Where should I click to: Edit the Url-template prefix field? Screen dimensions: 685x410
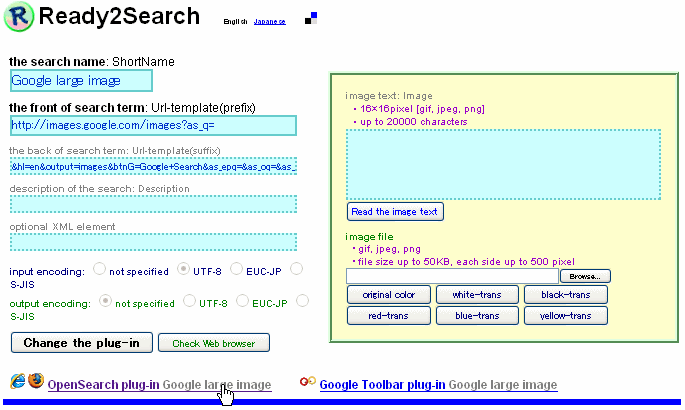(x=153, y=126)
